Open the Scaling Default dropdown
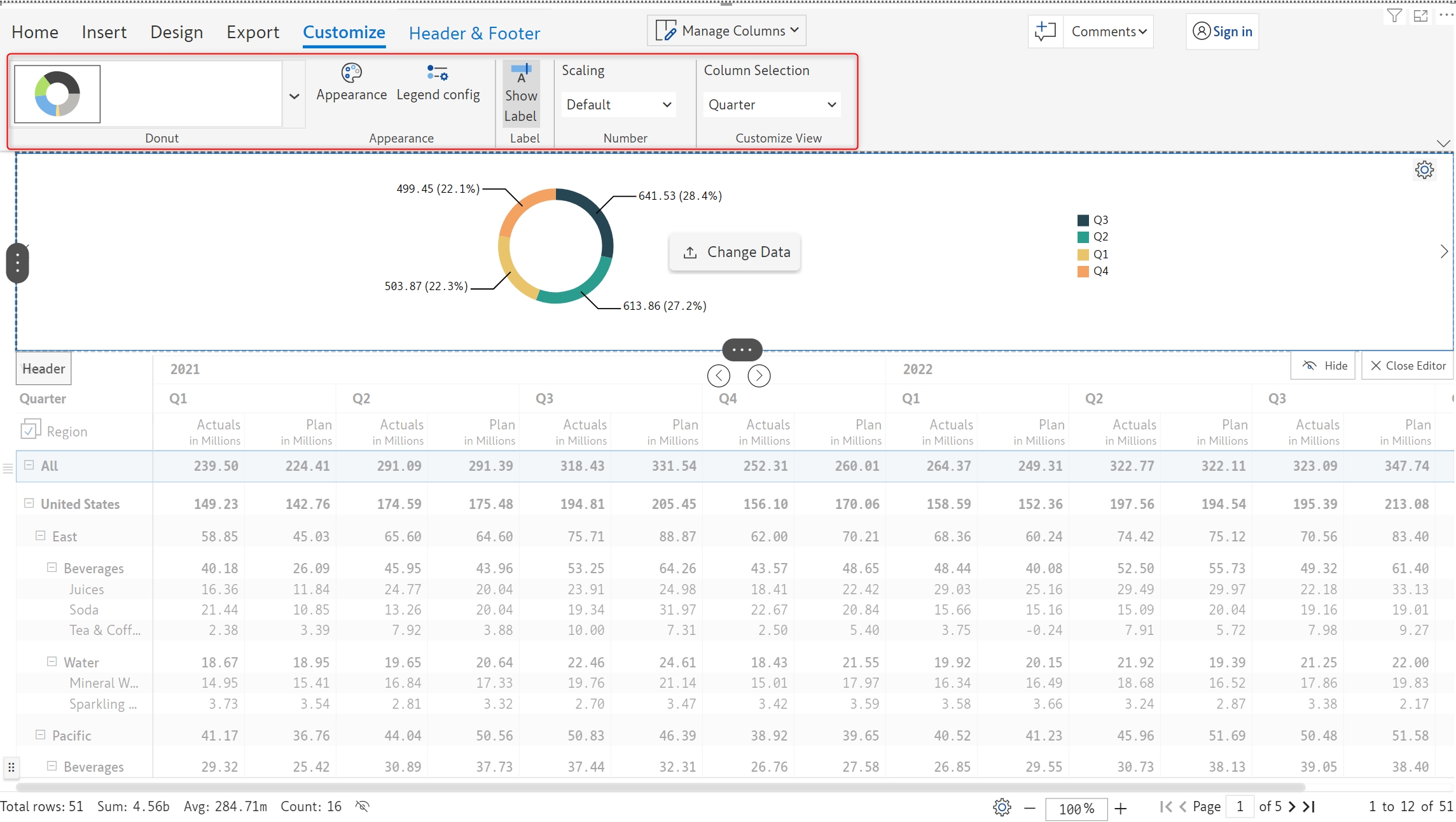1456x822 pixels. (618, 105)
